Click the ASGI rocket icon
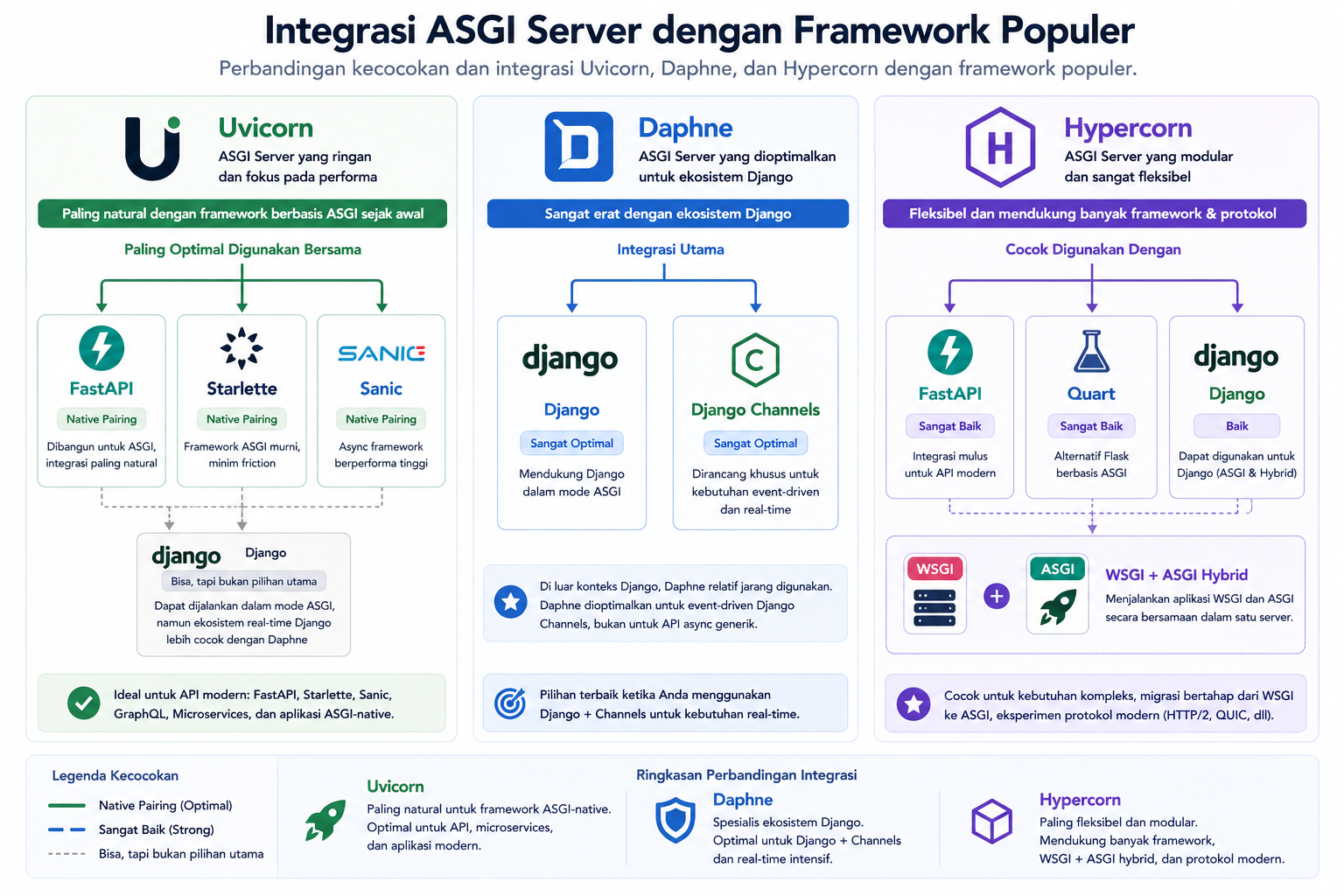The height and width of the screenshot is (896, 1344). tap(1058, 607)
